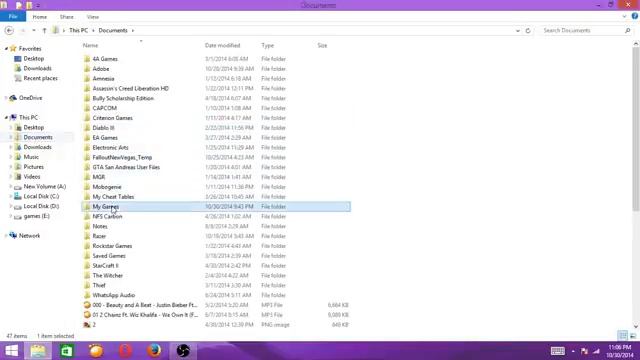The height and width of the screenshot is (360, 640).
Task: Select FalloutNewVegas_Temp folder
Action: [x=122, y=158]
